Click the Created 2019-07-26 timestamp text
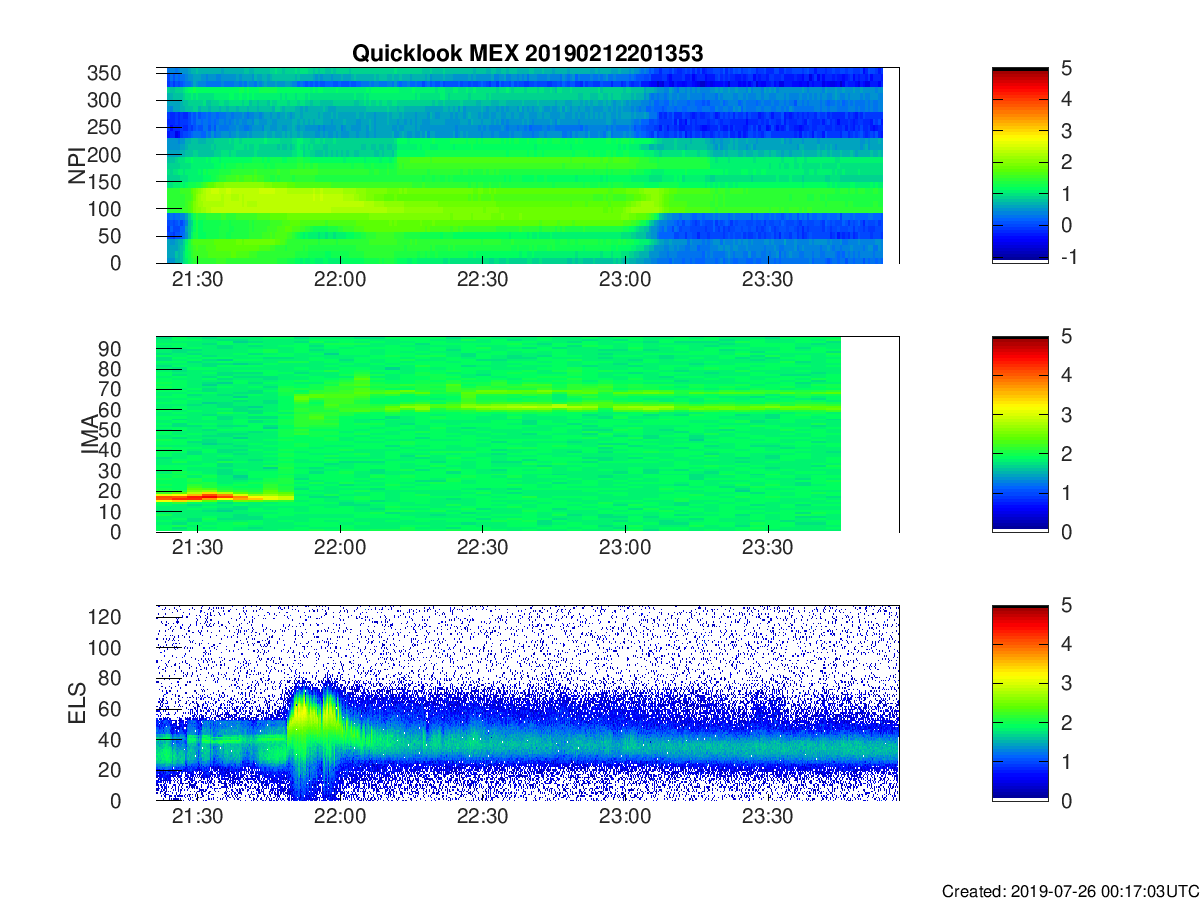 click(x=1069, y=891)
